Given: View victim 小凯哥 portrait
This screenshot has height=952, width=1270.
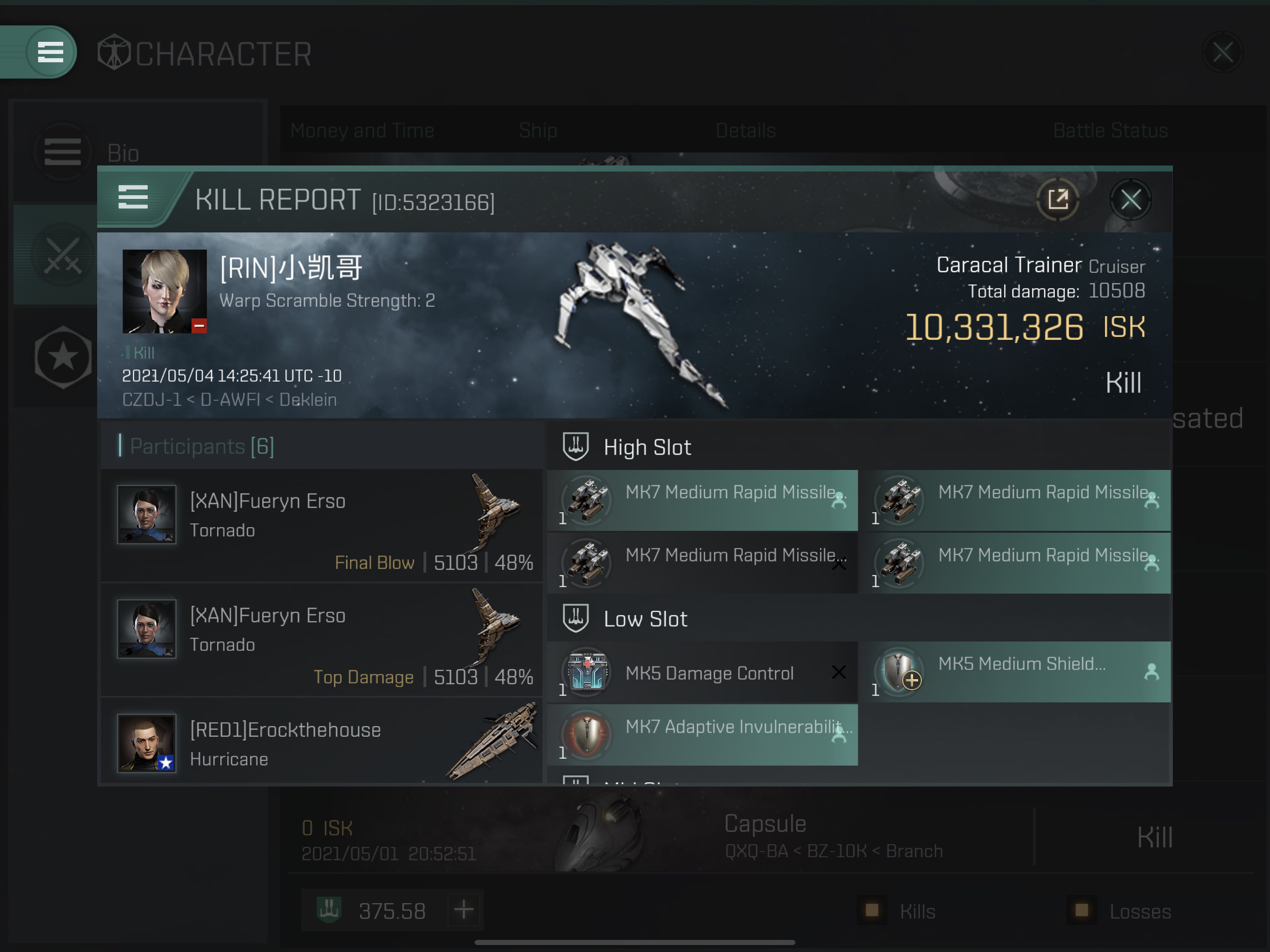Looking at the screenshot, I should 164,291.
